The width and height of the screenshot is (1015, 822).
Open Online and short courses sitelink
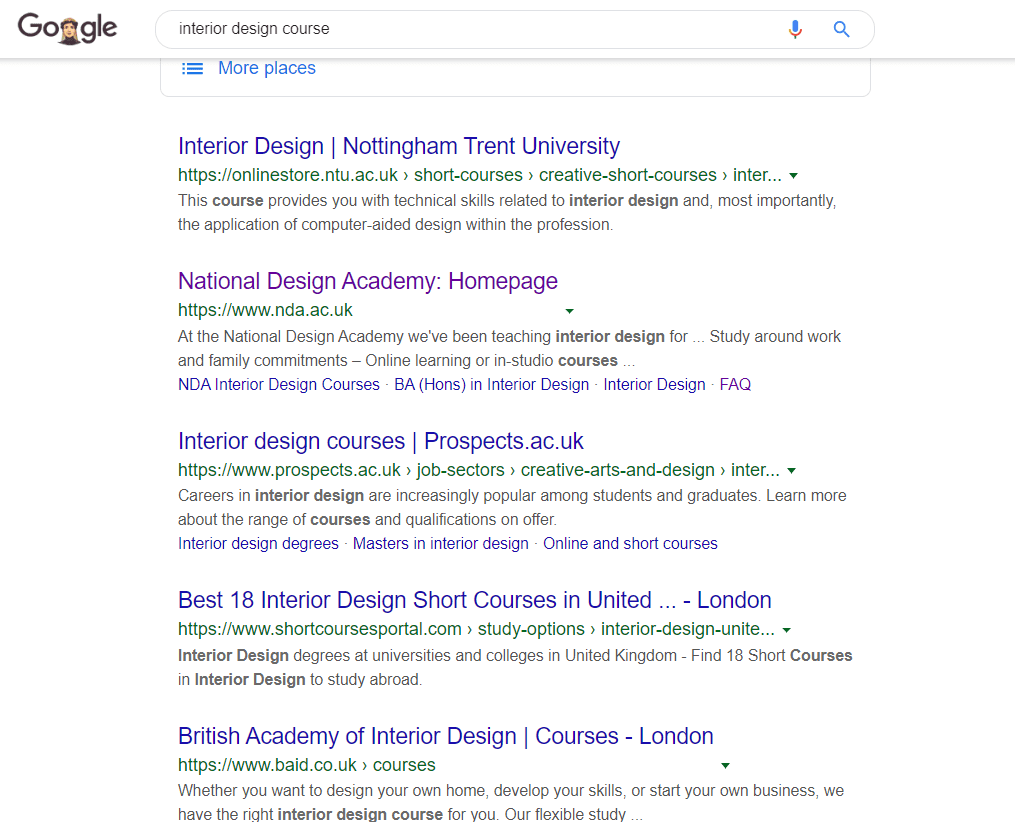pos(630,544)
